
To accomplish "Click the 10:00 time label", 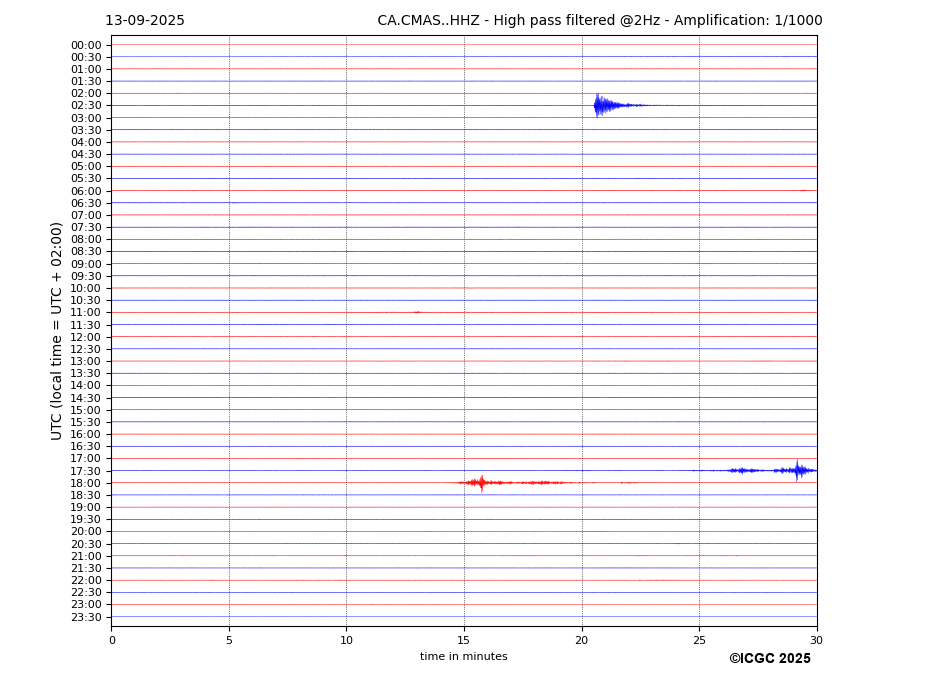I will 86,289.
